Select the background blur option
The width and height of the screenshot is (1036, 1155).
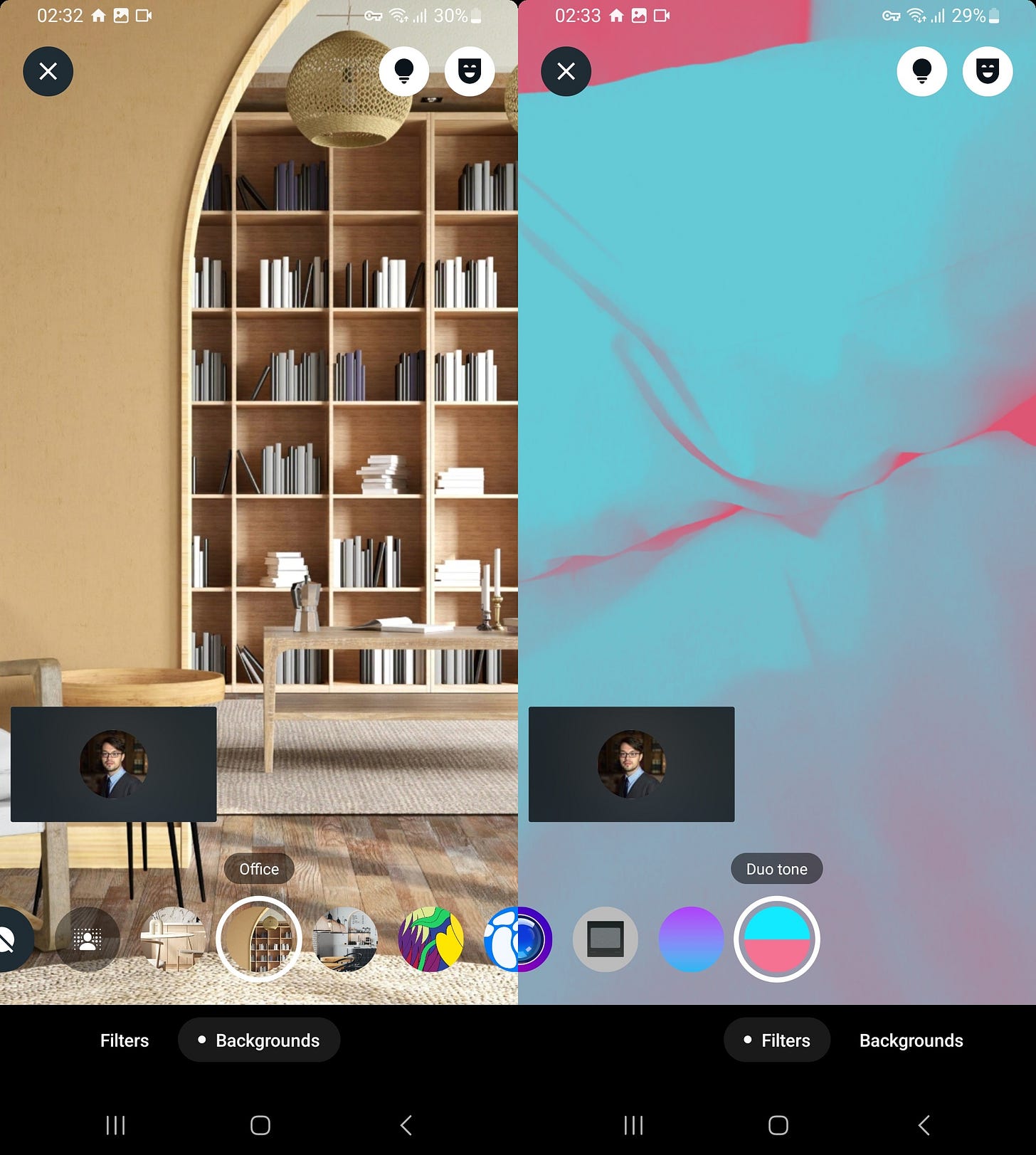pyautogui.click(x=88, y=939)
